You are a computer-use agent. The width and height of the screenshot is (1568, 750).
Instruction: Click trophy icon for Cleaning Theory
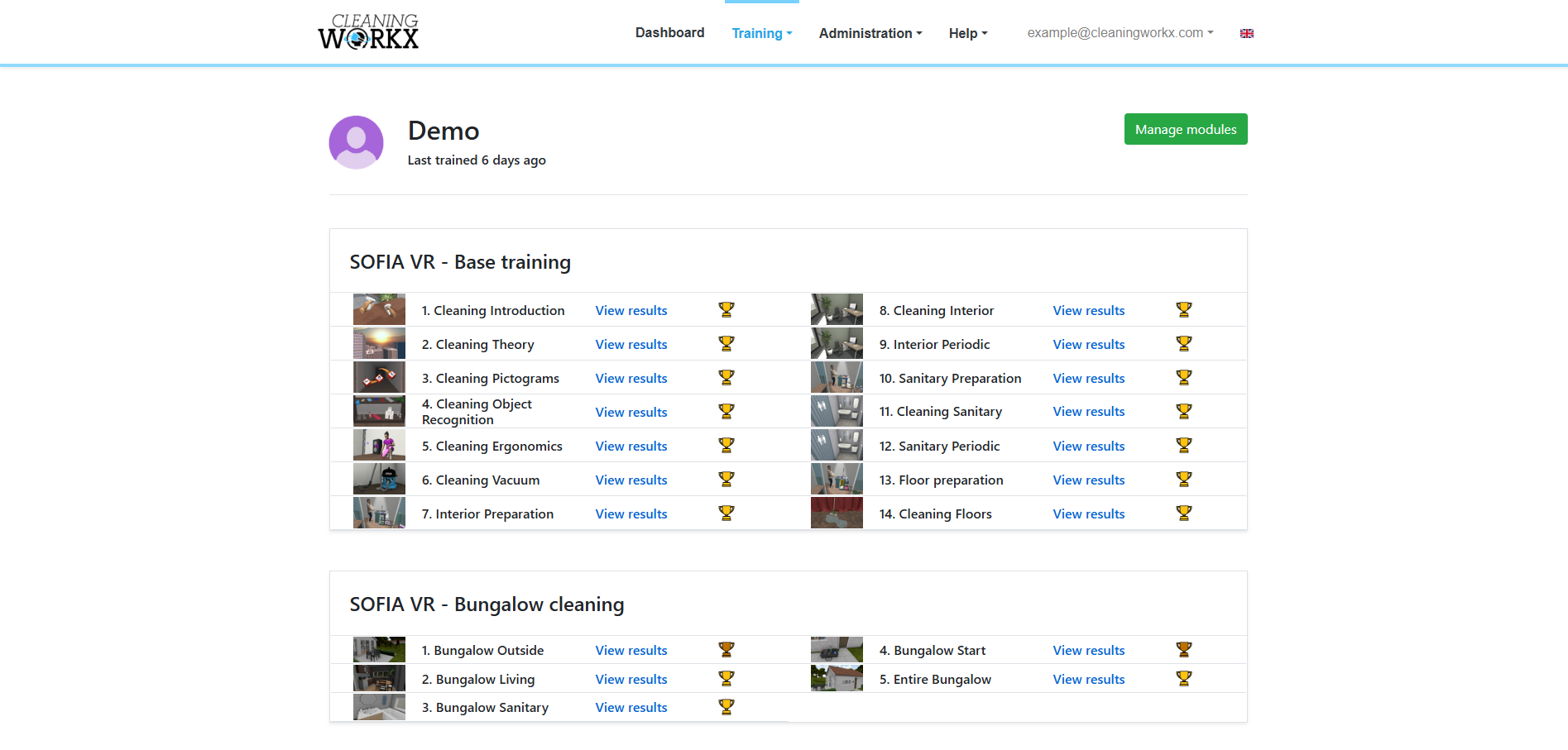coord(726,343)
